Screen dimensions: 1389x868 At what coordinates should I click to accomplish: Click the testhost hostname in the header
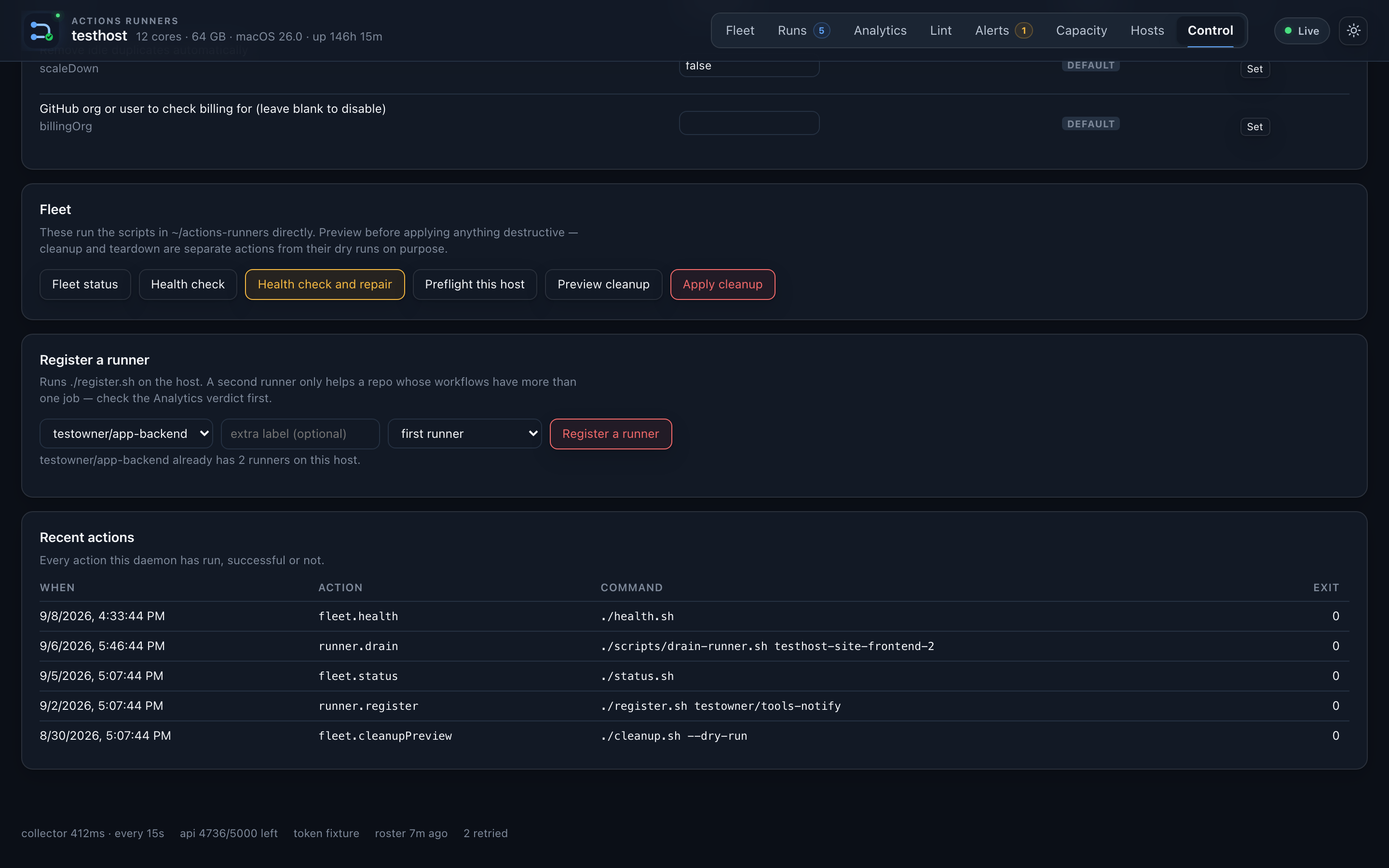(x=99, y=36)
